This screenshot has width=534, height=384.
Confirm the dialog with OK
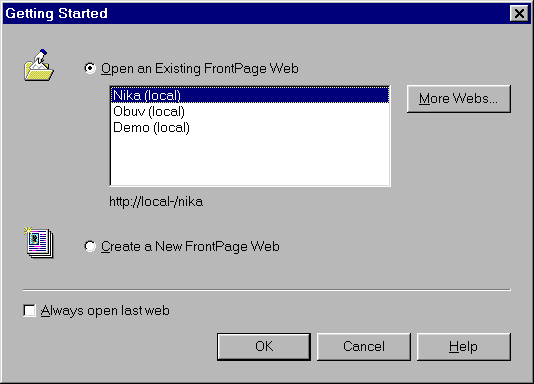pos(264,347)
